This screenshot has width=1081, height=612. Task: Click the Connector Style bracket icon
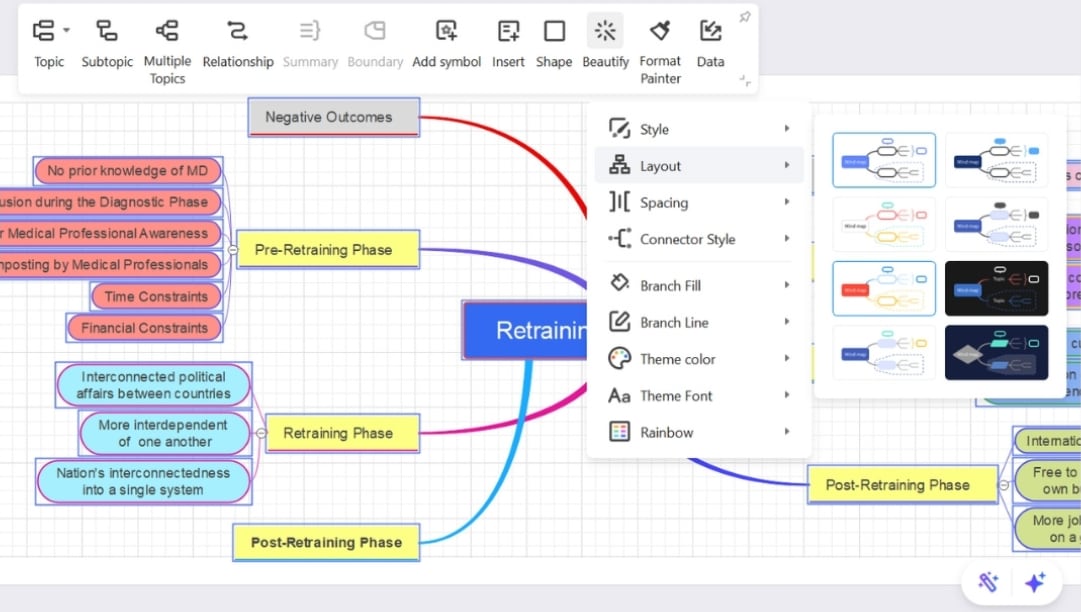pos(619,238)
